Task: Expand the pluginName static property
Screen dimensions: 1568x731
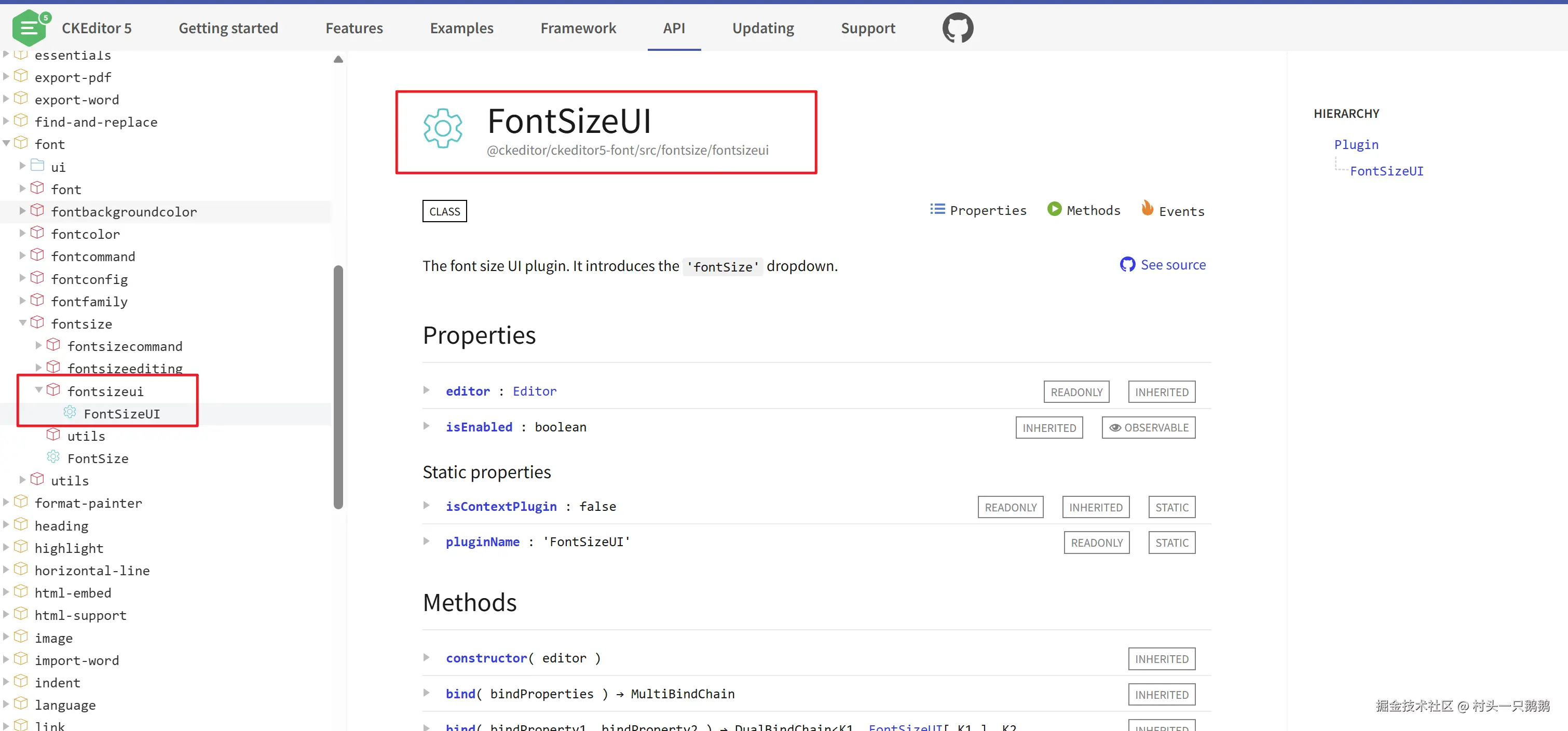Action: click(427, 542)
